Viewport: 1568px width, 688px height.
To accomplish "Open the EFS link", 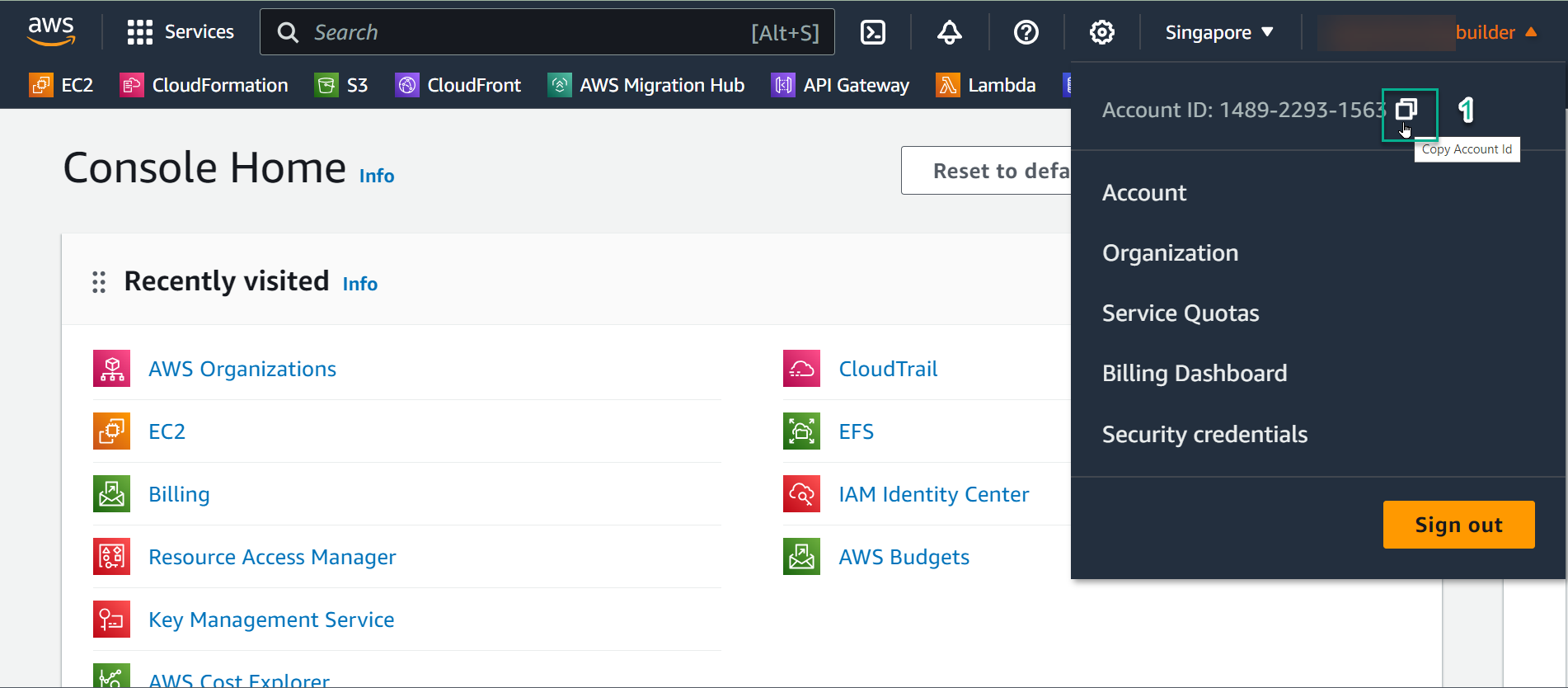I will click(x=856, y=431).
